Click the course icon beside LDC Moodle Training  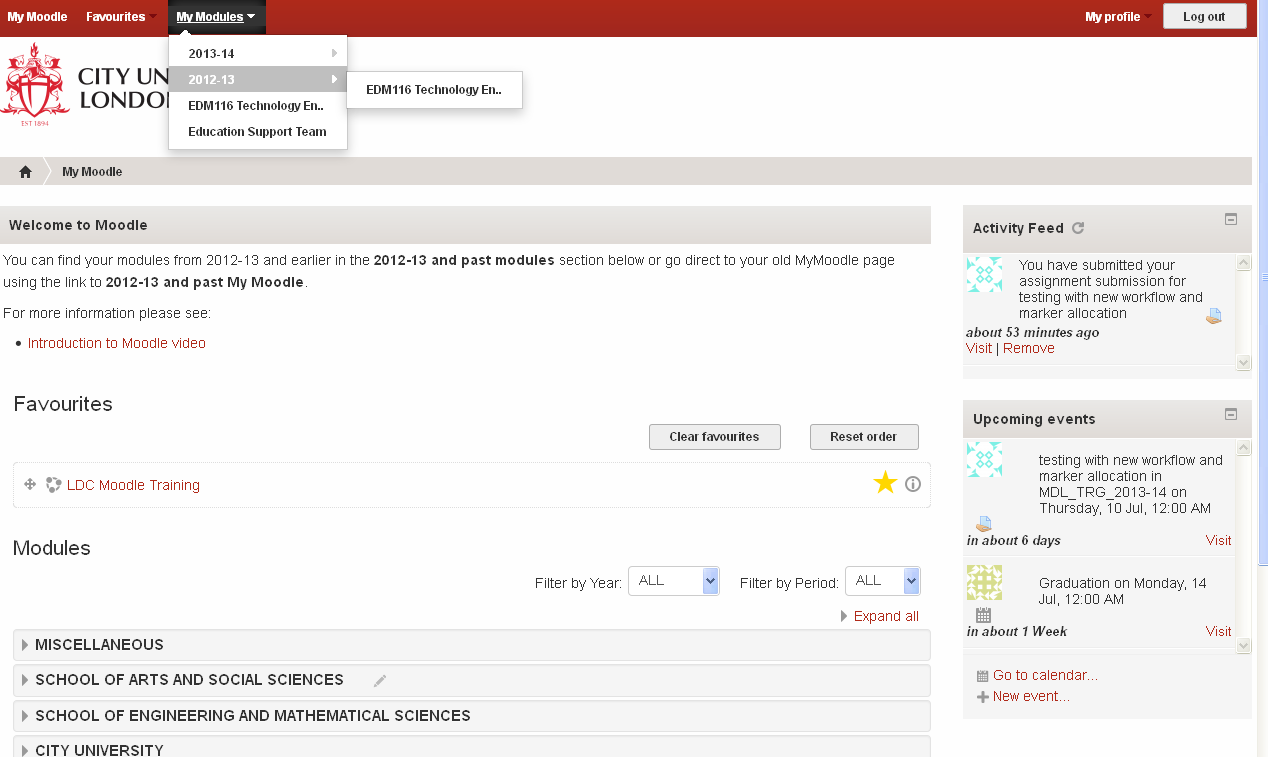[x=54, y=485]
